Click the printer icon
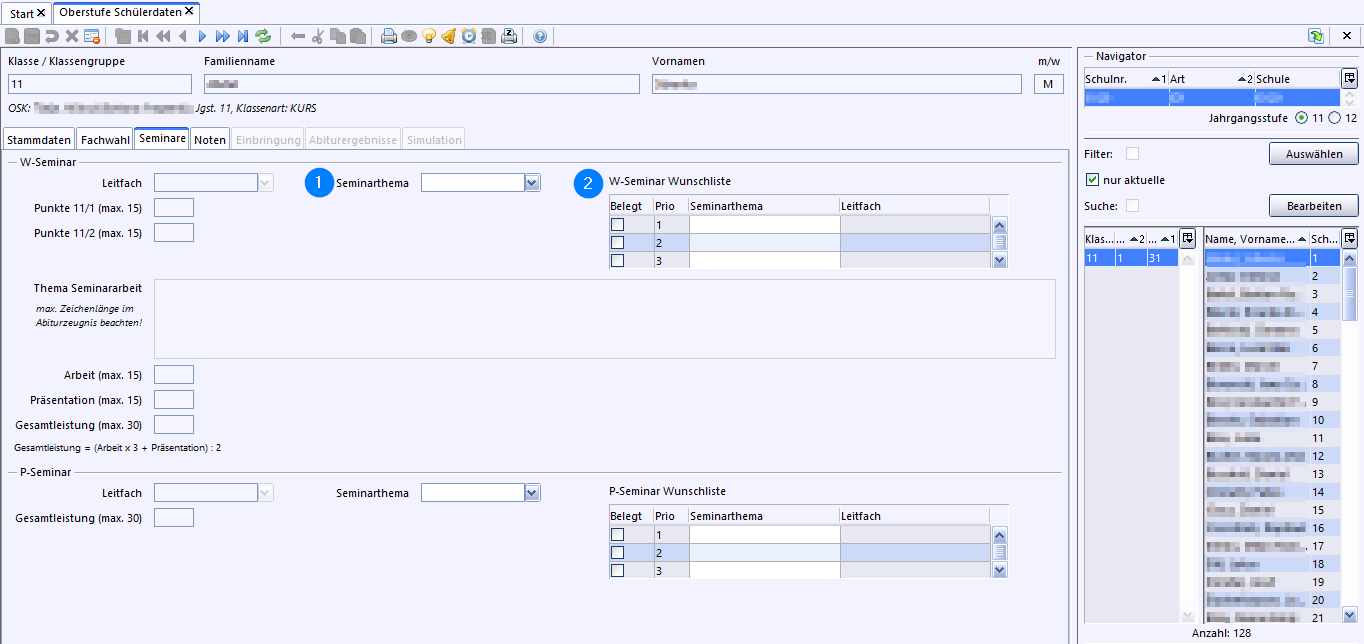Image resolution: width=1364 pixels, height=644 pixels. [388, 36]
